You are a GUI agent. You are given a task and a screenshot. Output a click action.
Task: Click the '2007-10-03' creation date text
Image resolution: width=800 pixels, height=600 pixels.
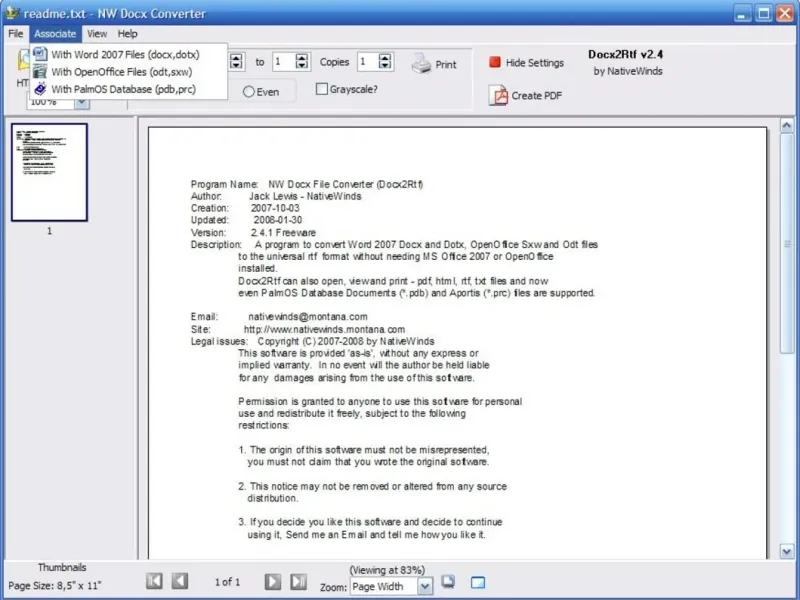tap(275, 208)
